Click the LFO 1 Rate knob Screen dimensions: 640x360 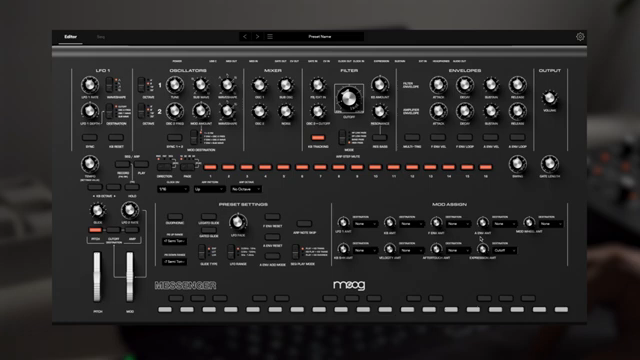pyautogui.click(x=90, y=85)
